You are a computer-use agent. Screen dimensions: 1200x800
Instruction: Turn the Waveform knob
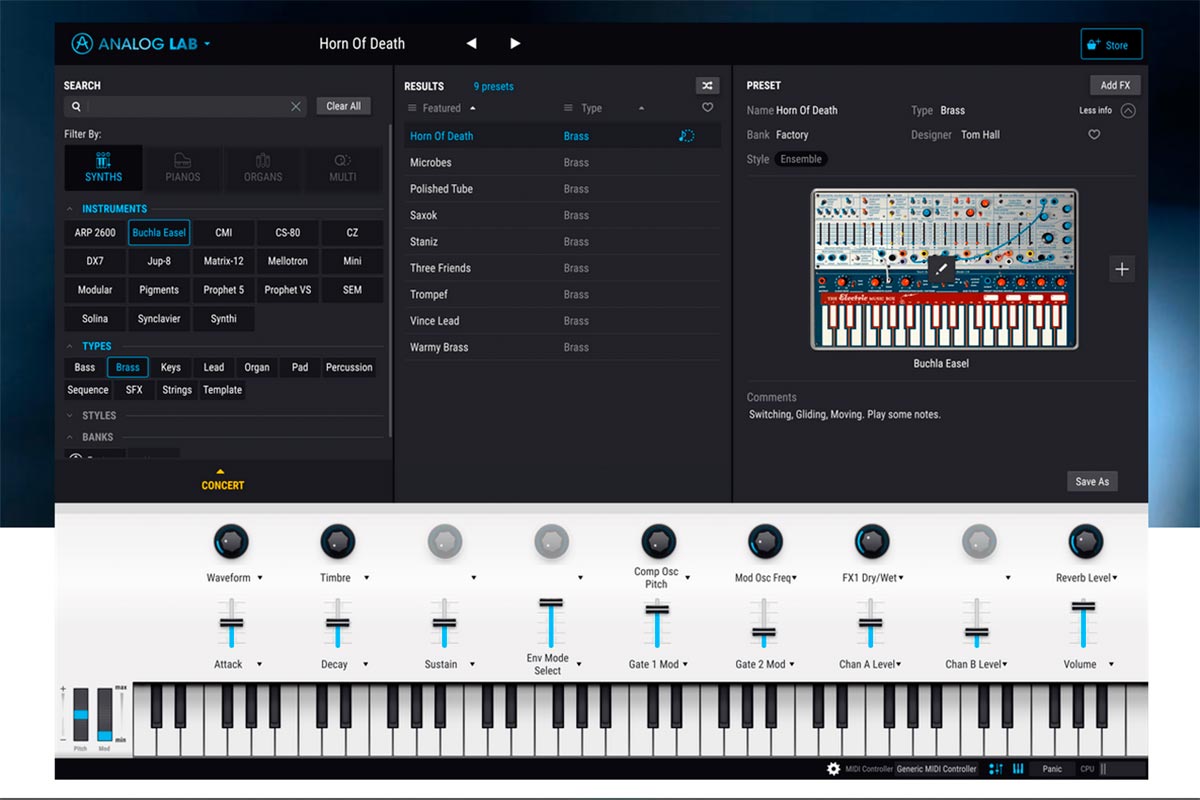click(230, 542)
